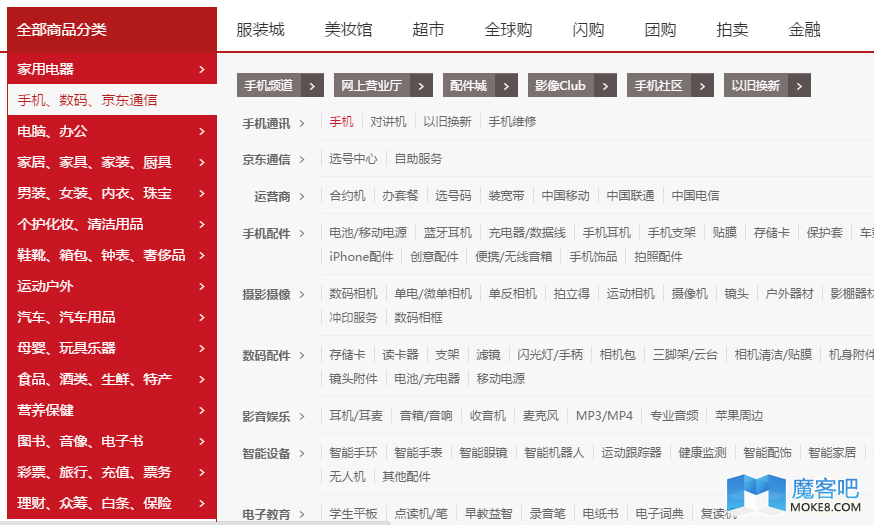The image size is (874, 525).
Task: Select the highlighted 手机、数码、京东通信 category
Action: pyautogui.click(x=87, y=100)
